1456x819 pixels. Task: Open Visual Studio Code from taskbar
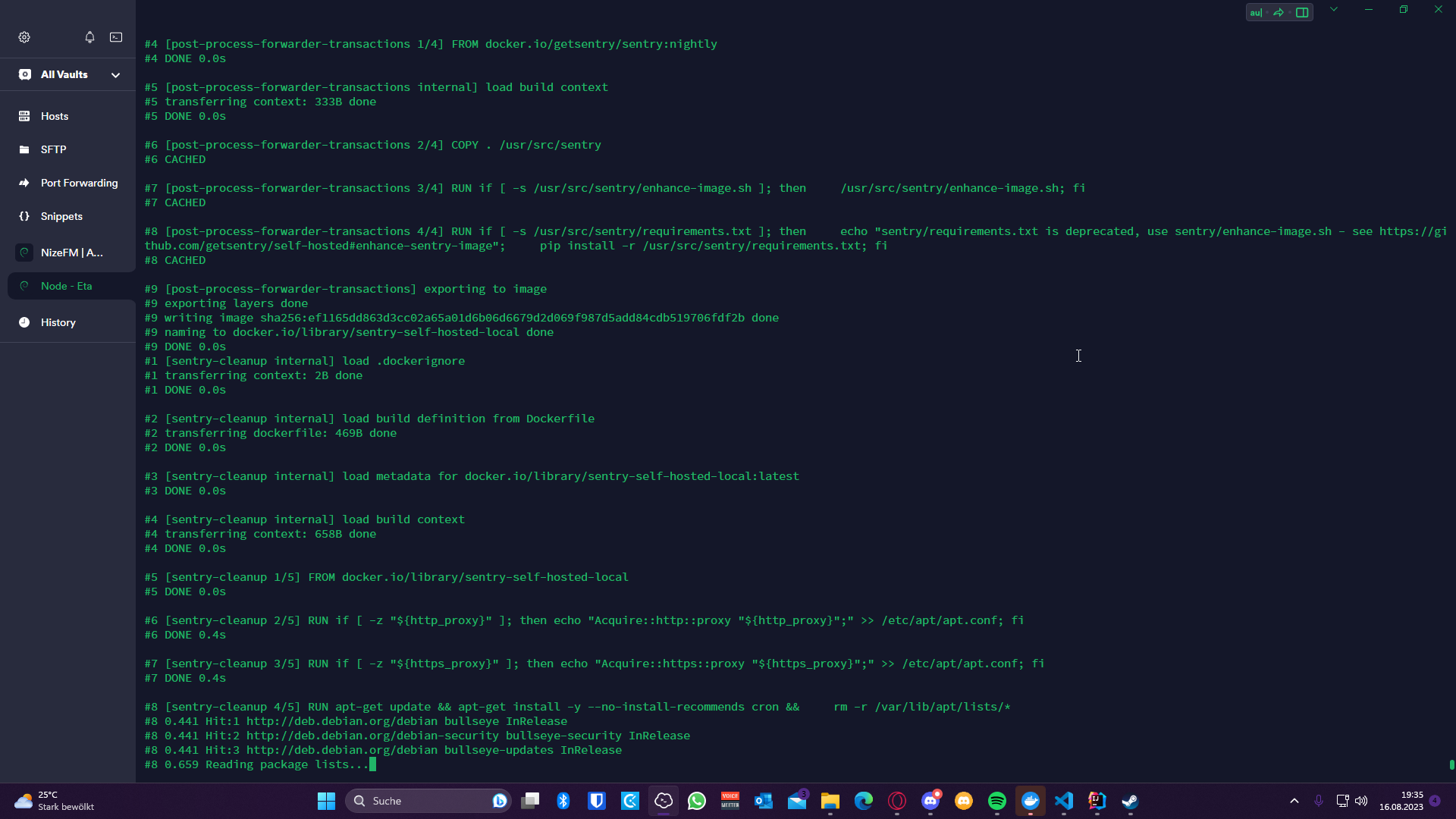point(1063,801)
